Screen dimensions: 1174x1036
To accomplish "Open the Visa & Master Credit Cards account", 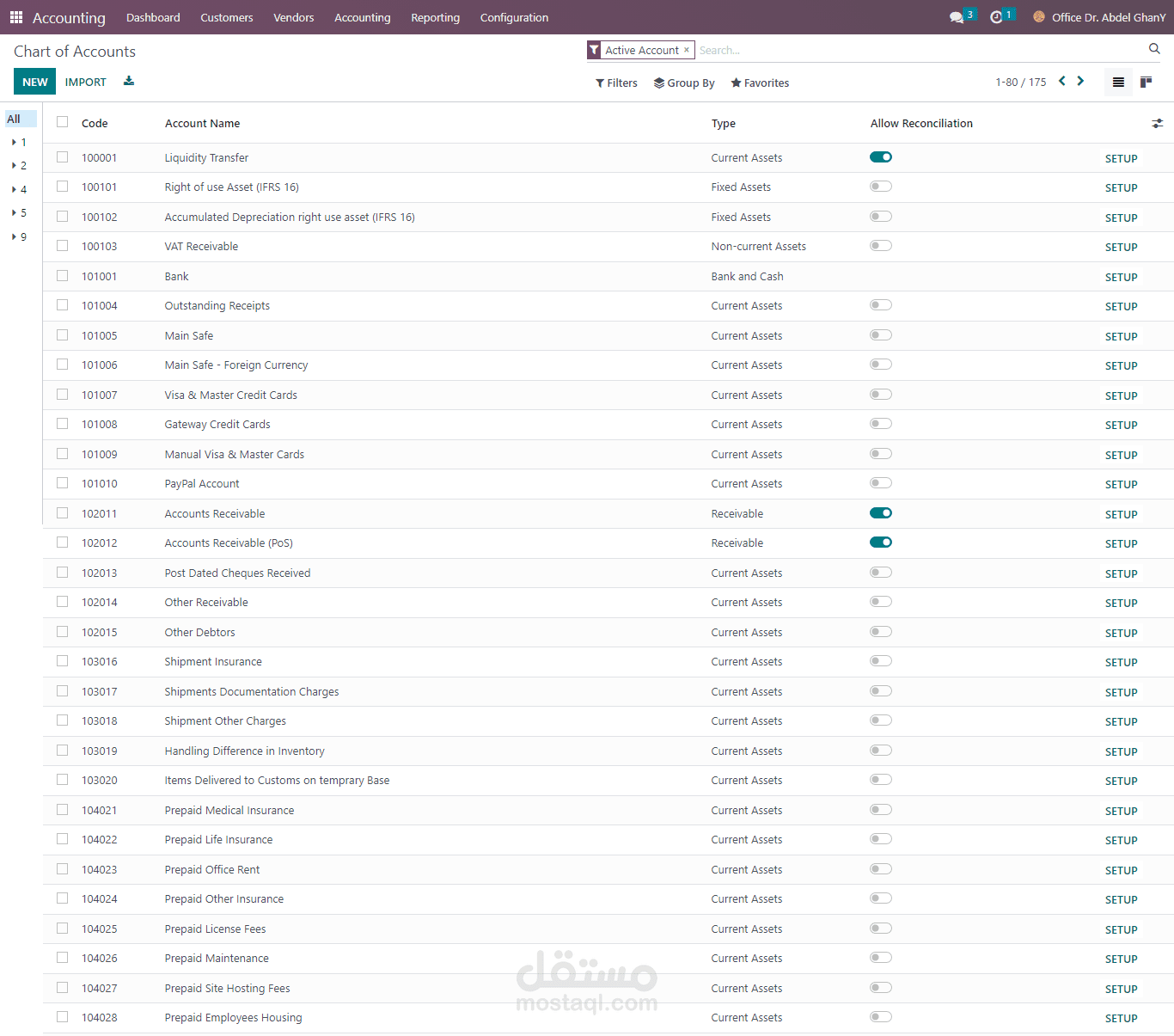I will pos(230,395).
